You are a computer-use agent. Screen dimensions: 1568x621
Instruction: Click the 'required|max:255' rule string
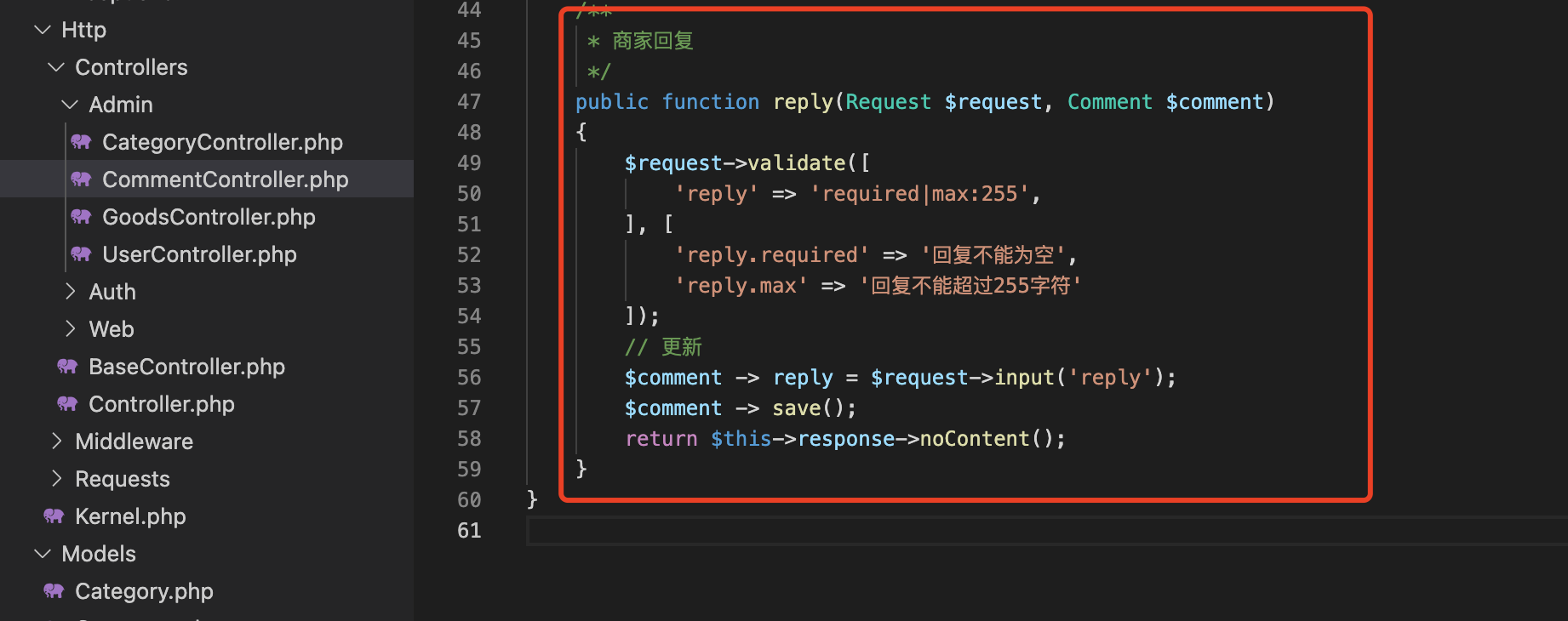point(919,194)
